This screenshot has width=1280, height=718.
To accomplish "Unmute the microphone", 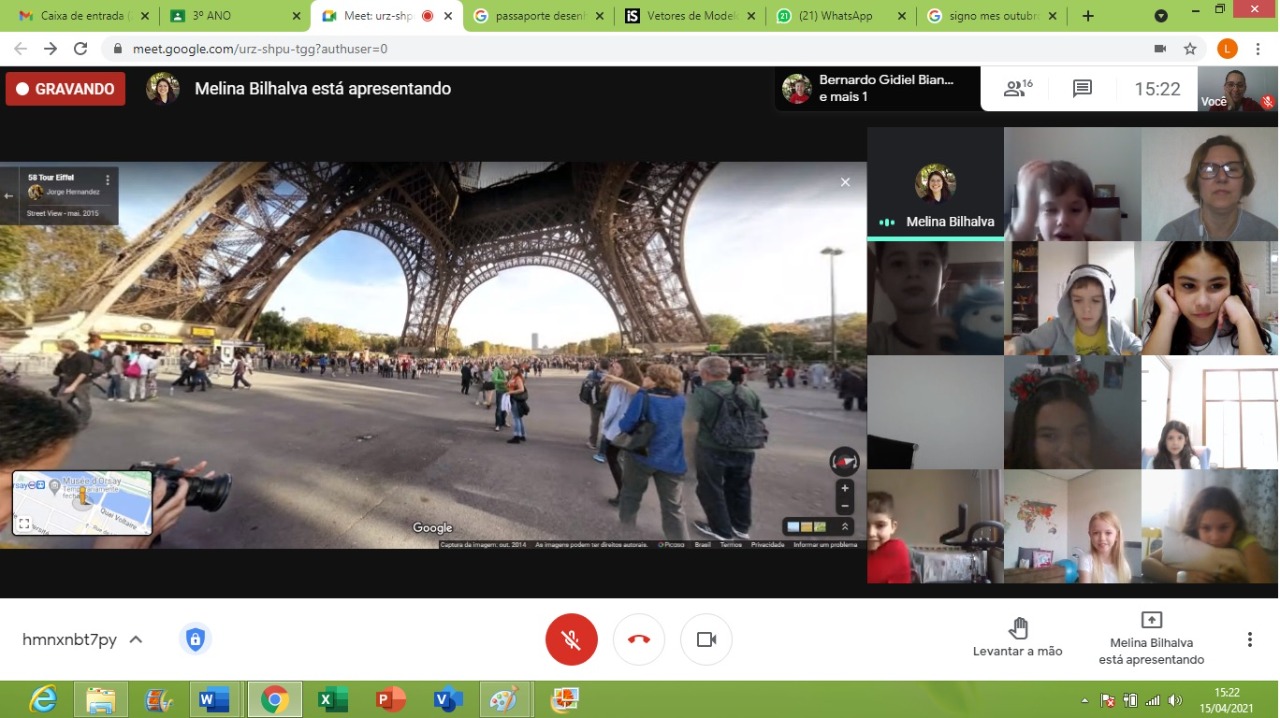I will pos(571,639).
